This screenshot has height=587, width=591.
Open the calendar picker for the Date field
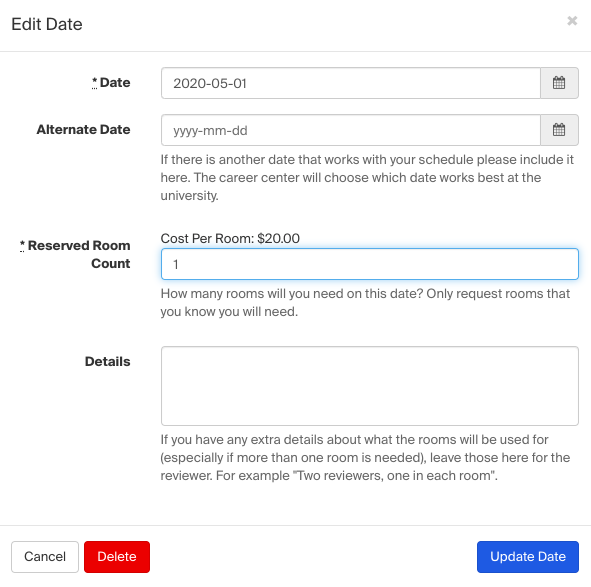pos(559,83)
